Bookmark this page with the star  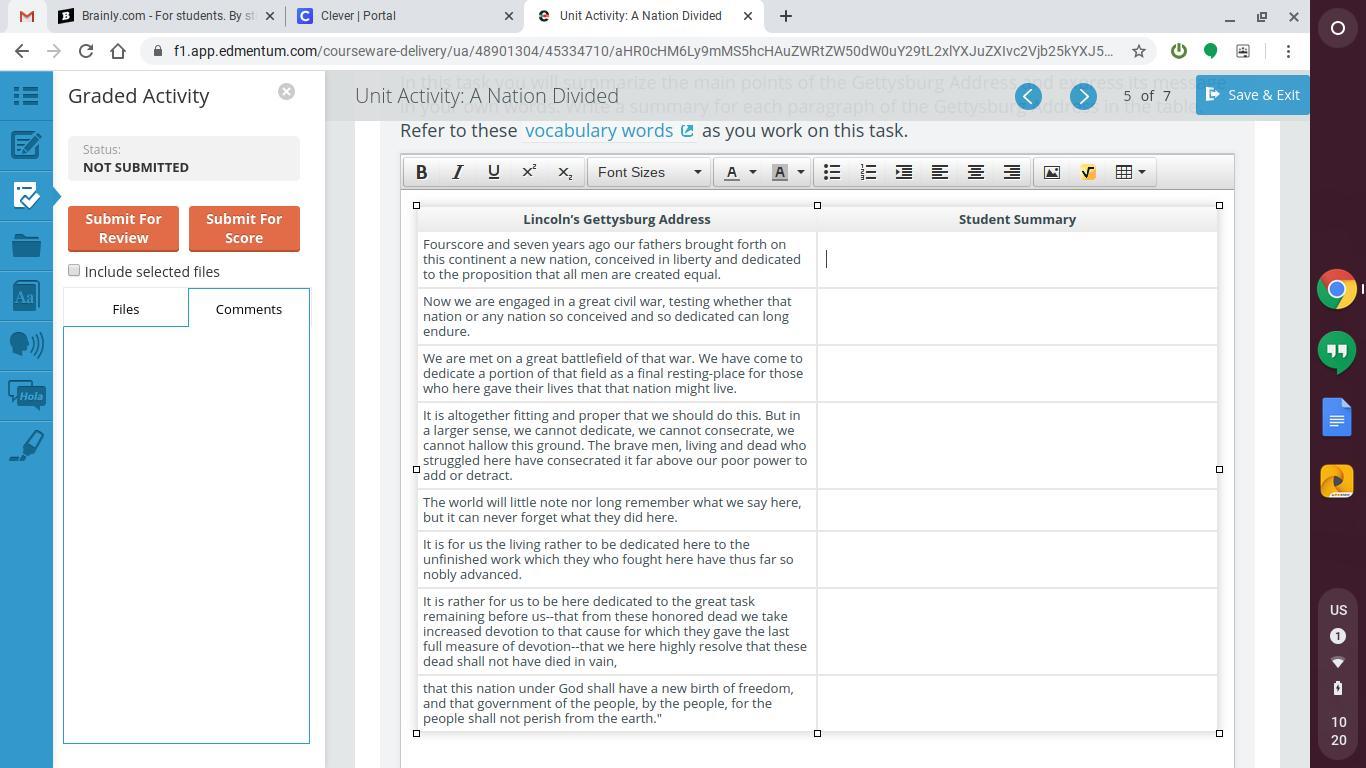pos(1138,51)
